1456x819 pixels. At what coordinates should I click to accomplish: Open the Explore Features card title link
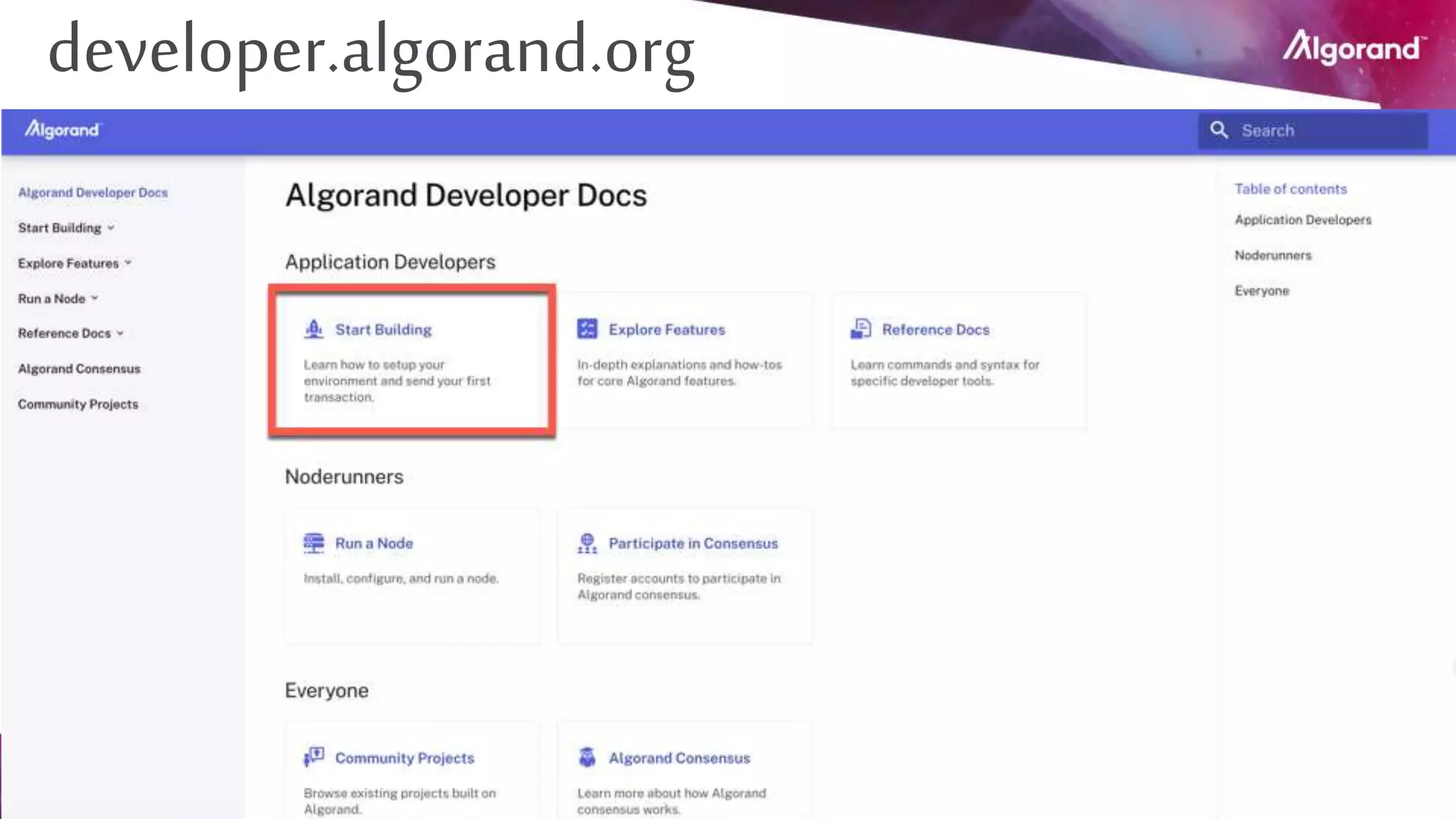(x=667, y=330)
